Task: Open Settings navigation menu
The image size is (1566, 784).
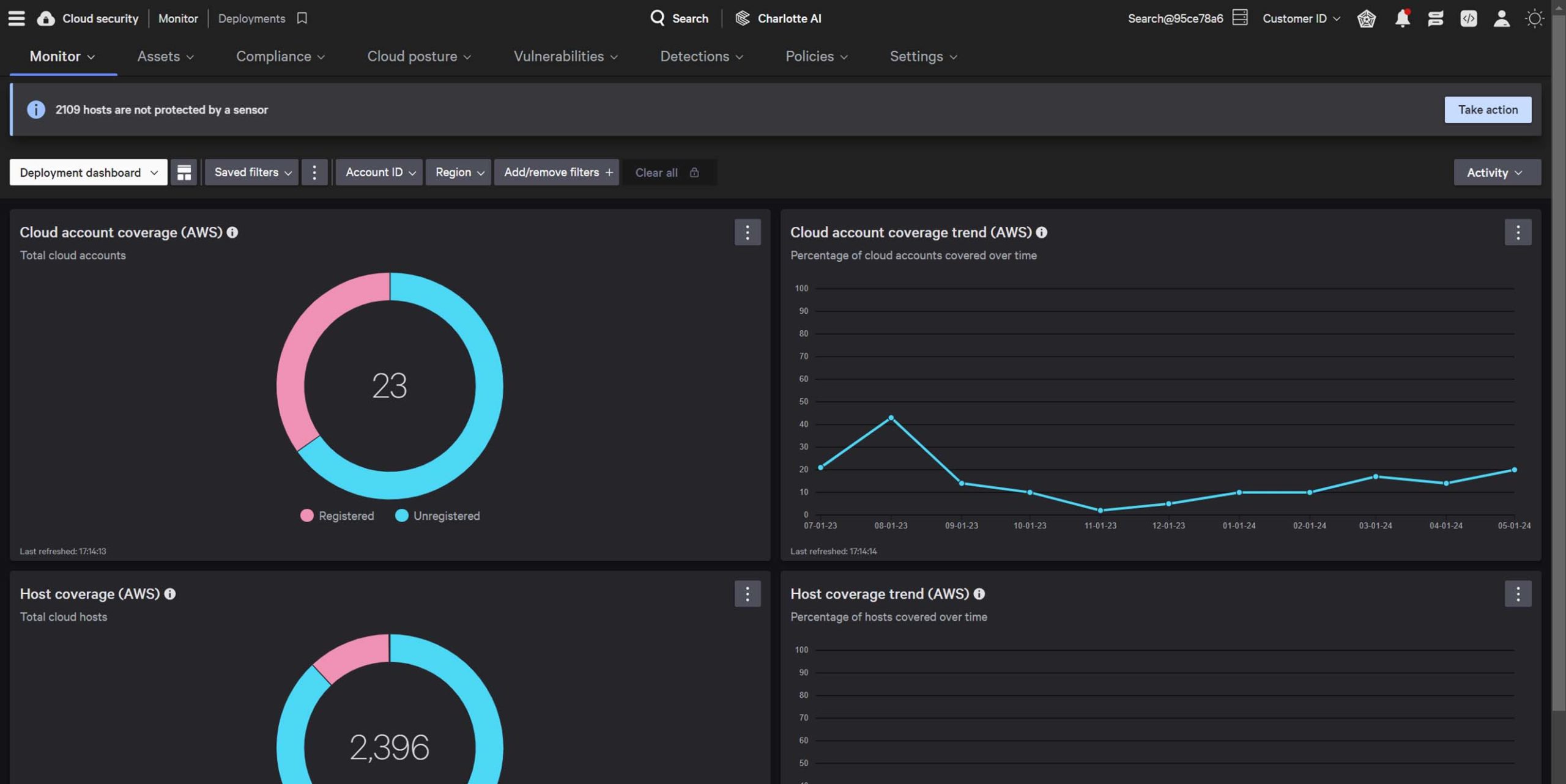Action: 924,56
